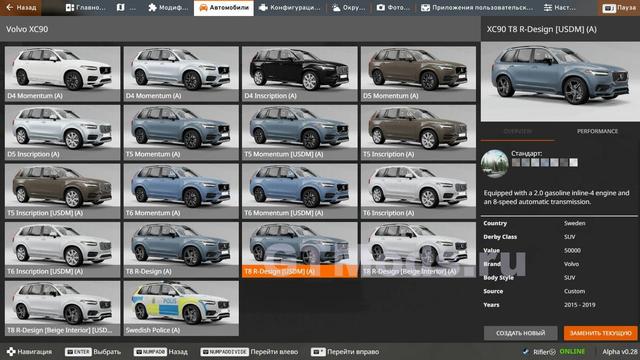
Task: Open the Фото mode tab
Action: click(x=393, y=8)
